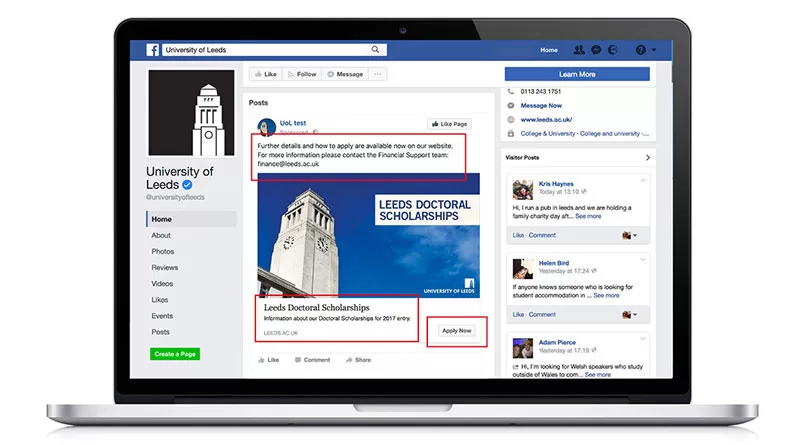Click the UoL test avatar

point(266,127)
